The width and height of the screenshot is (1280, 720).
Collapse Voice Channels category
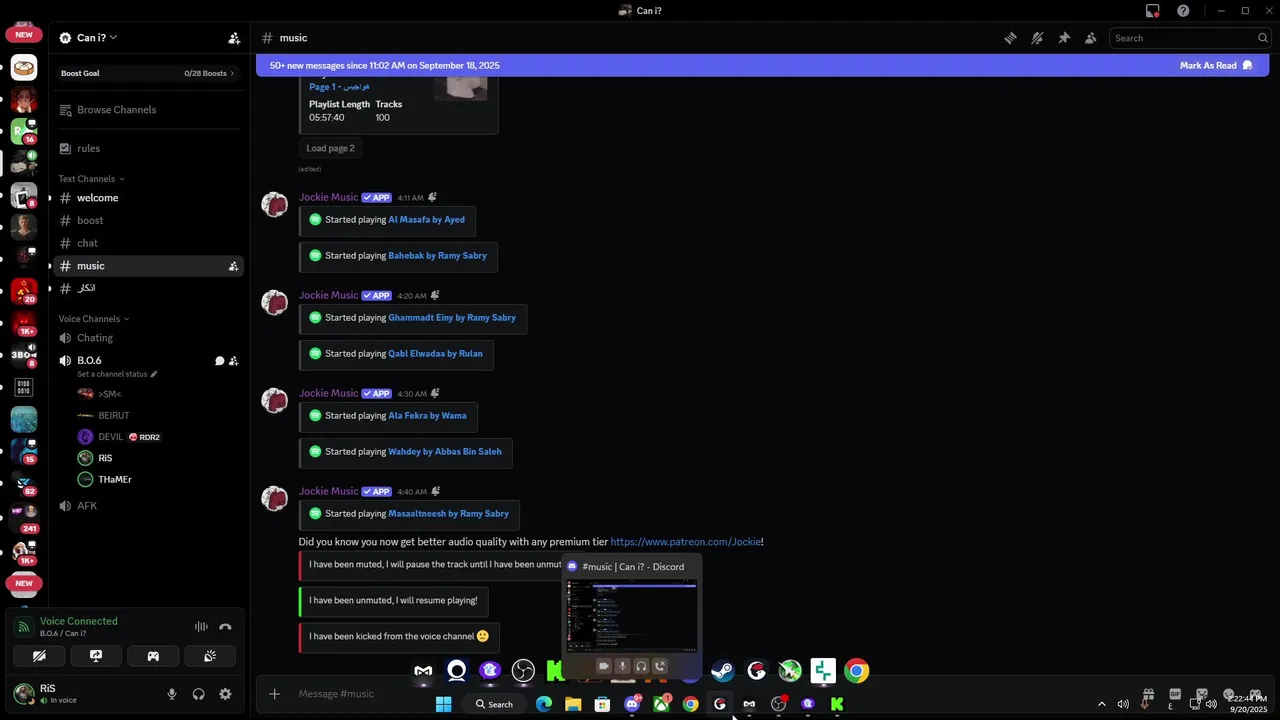pos(94,319)
